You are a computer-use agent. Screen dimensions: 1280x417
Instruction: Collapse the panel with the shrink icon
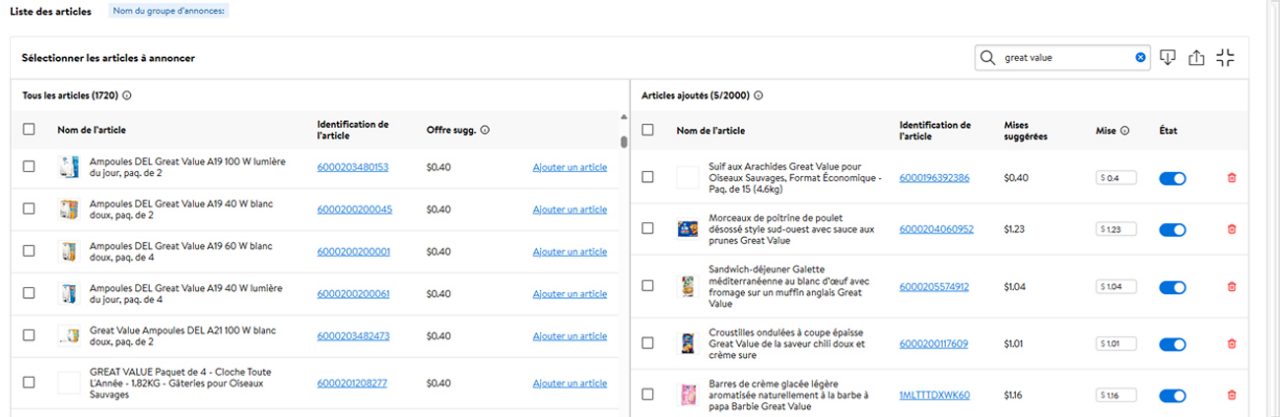click(x=1226, y=58)
